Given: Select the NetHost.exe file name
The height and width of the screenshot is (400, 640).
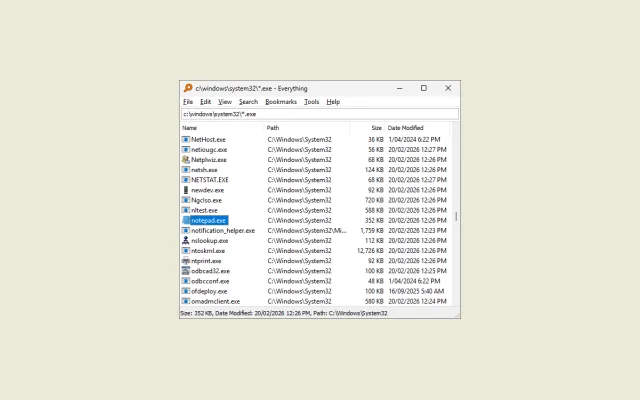Looking at the screenshot, I should tap(208, 140).
